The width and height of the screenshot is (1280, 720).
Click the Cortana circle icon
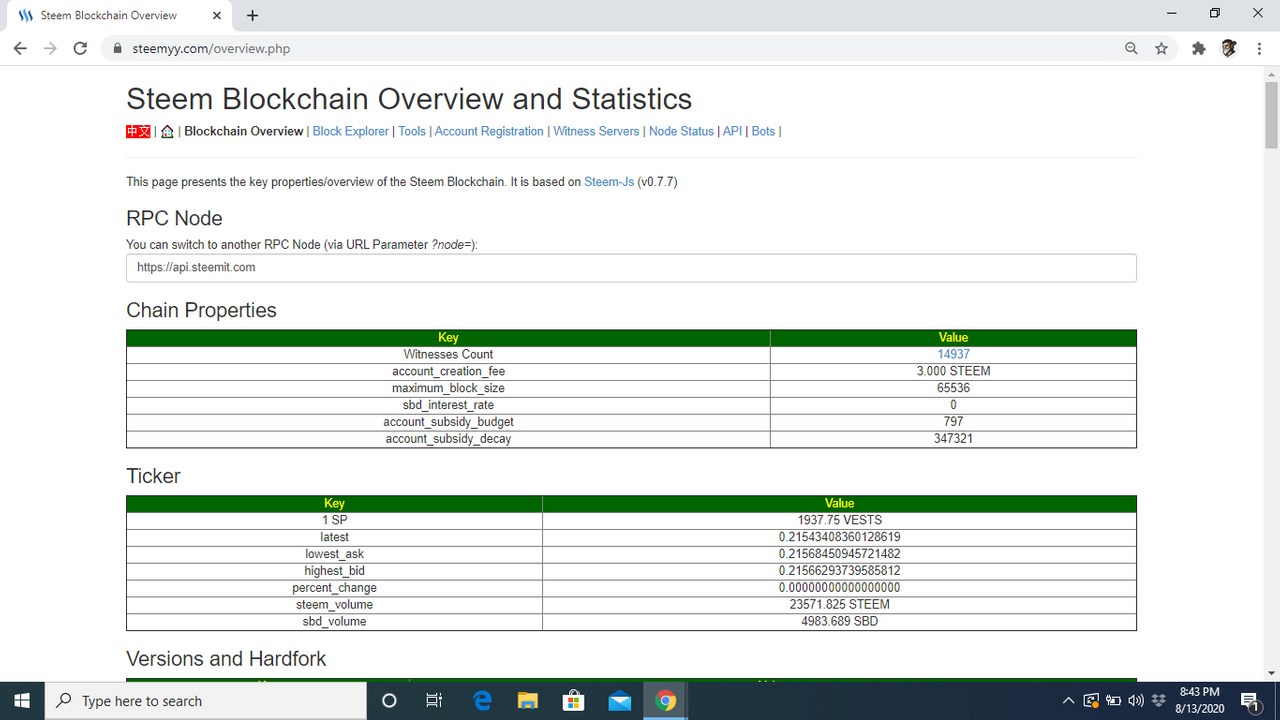(x=390, y=700)
